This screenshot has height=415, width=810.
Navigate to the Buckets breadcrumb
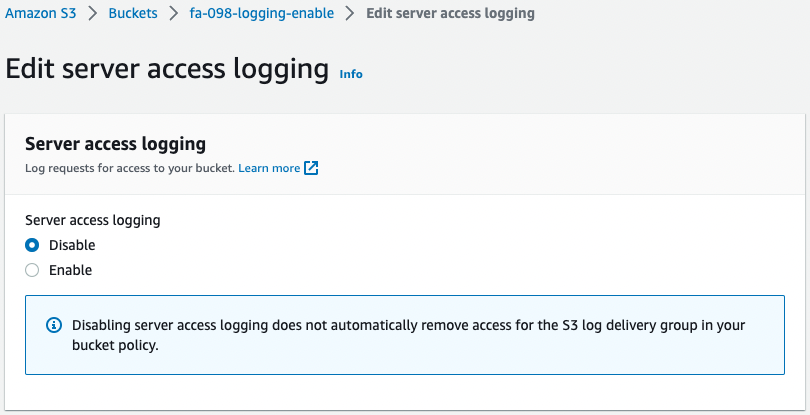(133, 13)
